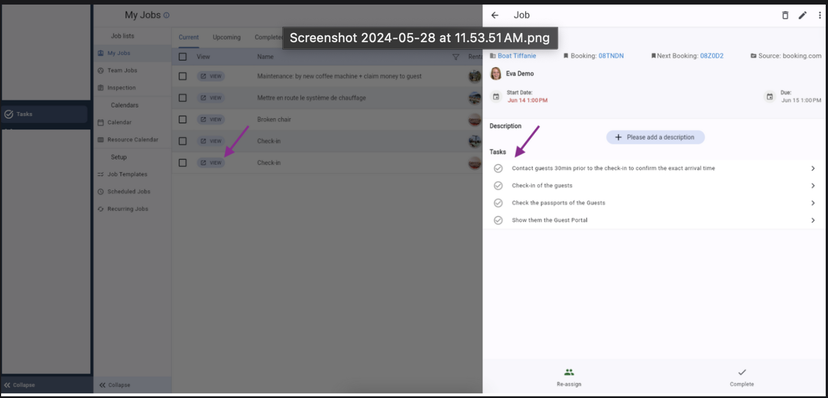The height and width of the screenshot is (398, 828).
Task: Tick checkbox for 'Mettre en route' job
Action: pyautogui.click(x=183, y=98)
